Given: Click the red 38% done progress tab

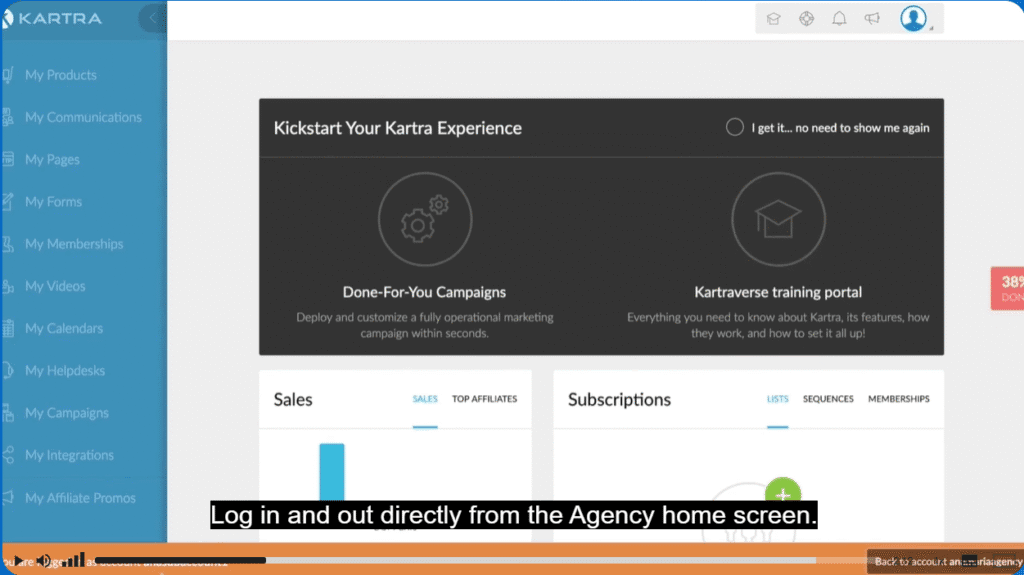Looking at the screenshot, I should [1008, 288].
